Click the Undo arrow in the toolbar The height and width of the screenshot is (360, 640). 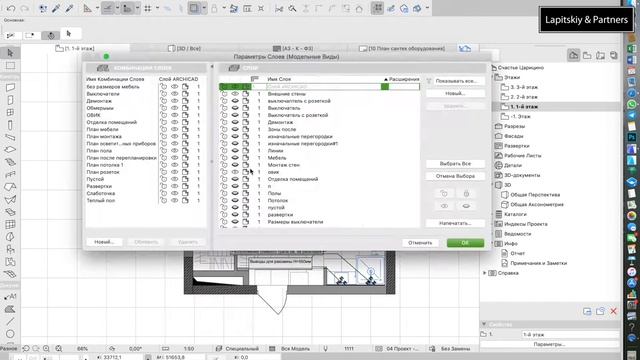pyautogui.click(x=11, y=8)
